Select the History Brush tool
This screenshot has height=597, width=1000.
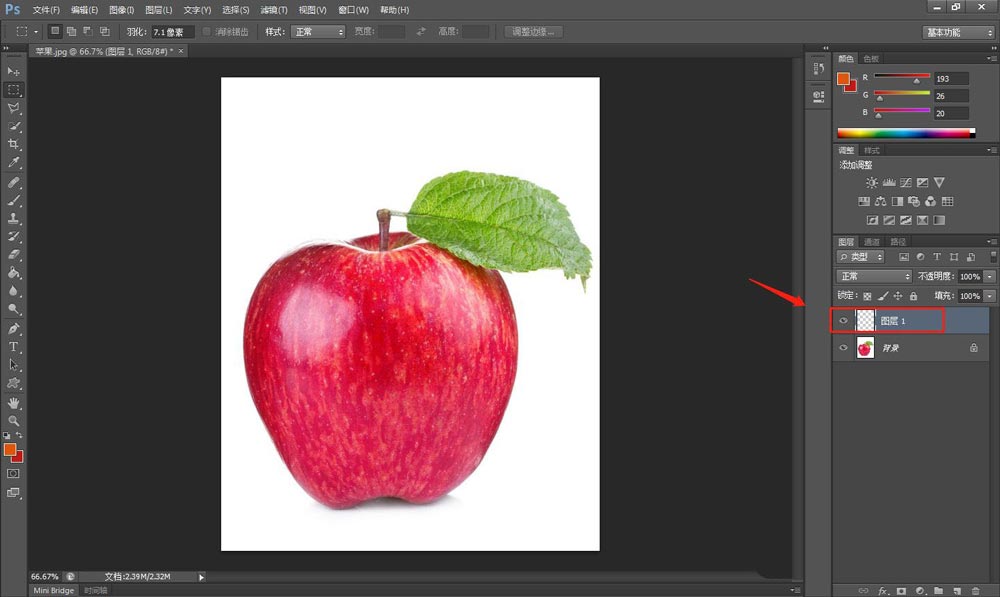13,237
